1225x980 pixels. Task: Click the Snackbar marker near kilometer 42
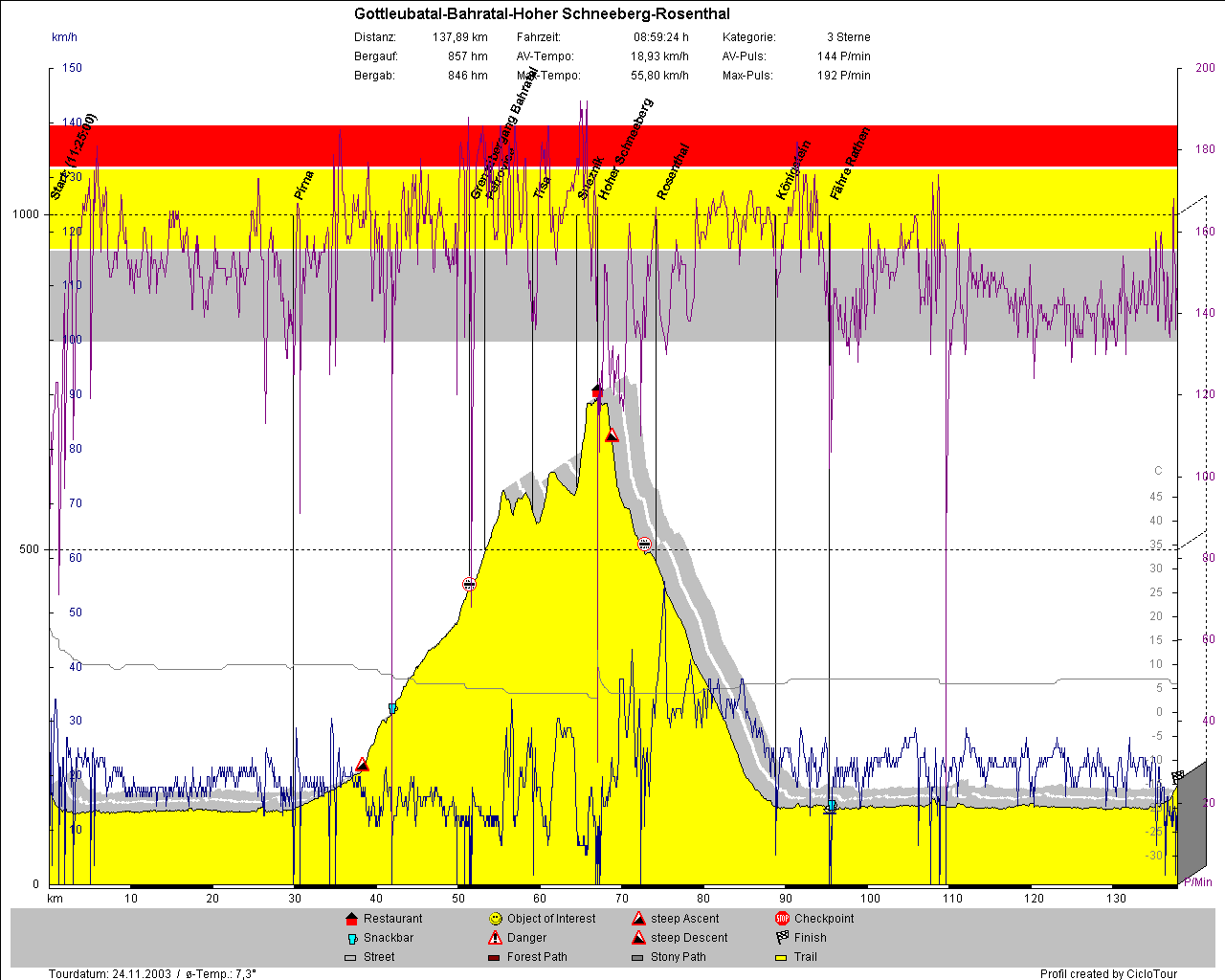392,708
